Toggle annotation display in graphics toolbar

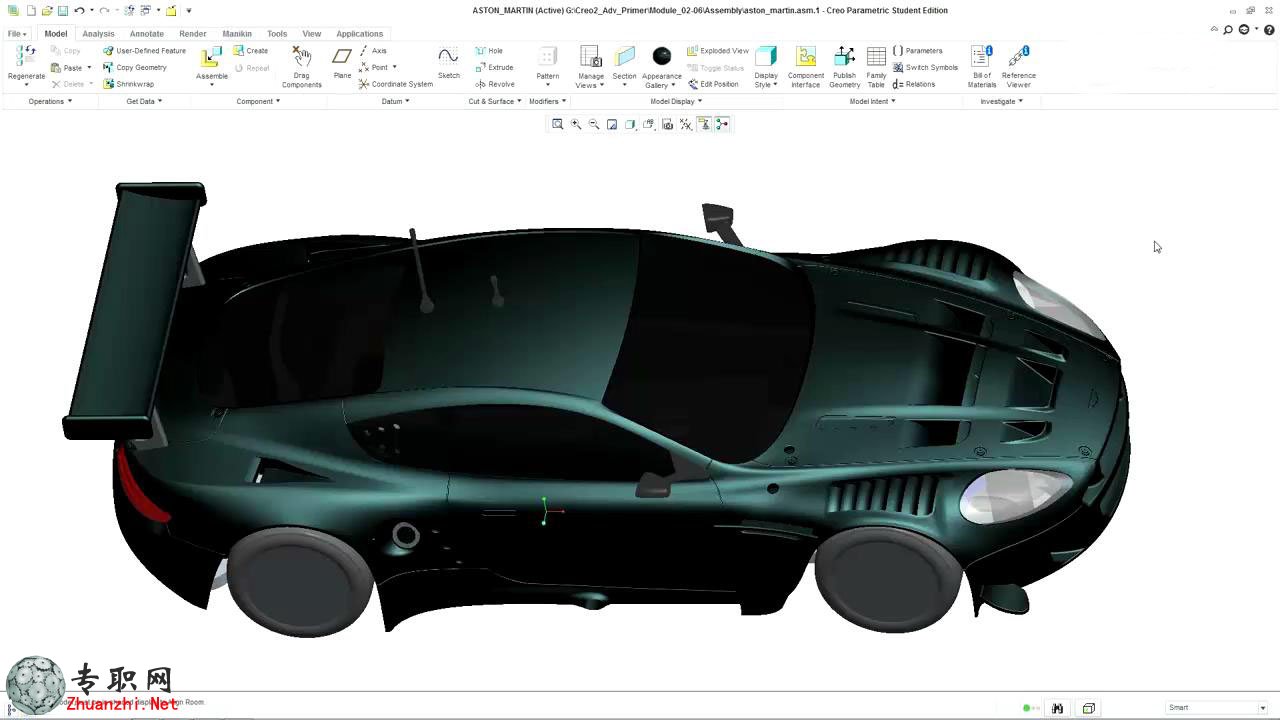(704, 124)
